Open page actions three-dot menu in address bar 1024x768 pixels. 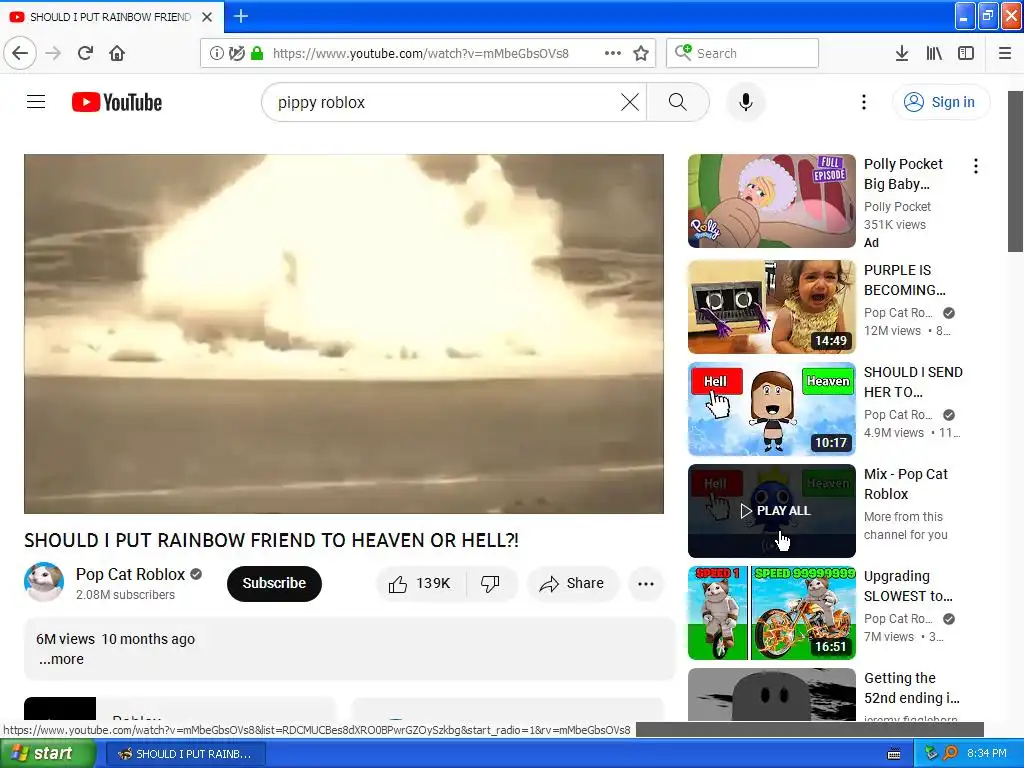click(613, 53)
